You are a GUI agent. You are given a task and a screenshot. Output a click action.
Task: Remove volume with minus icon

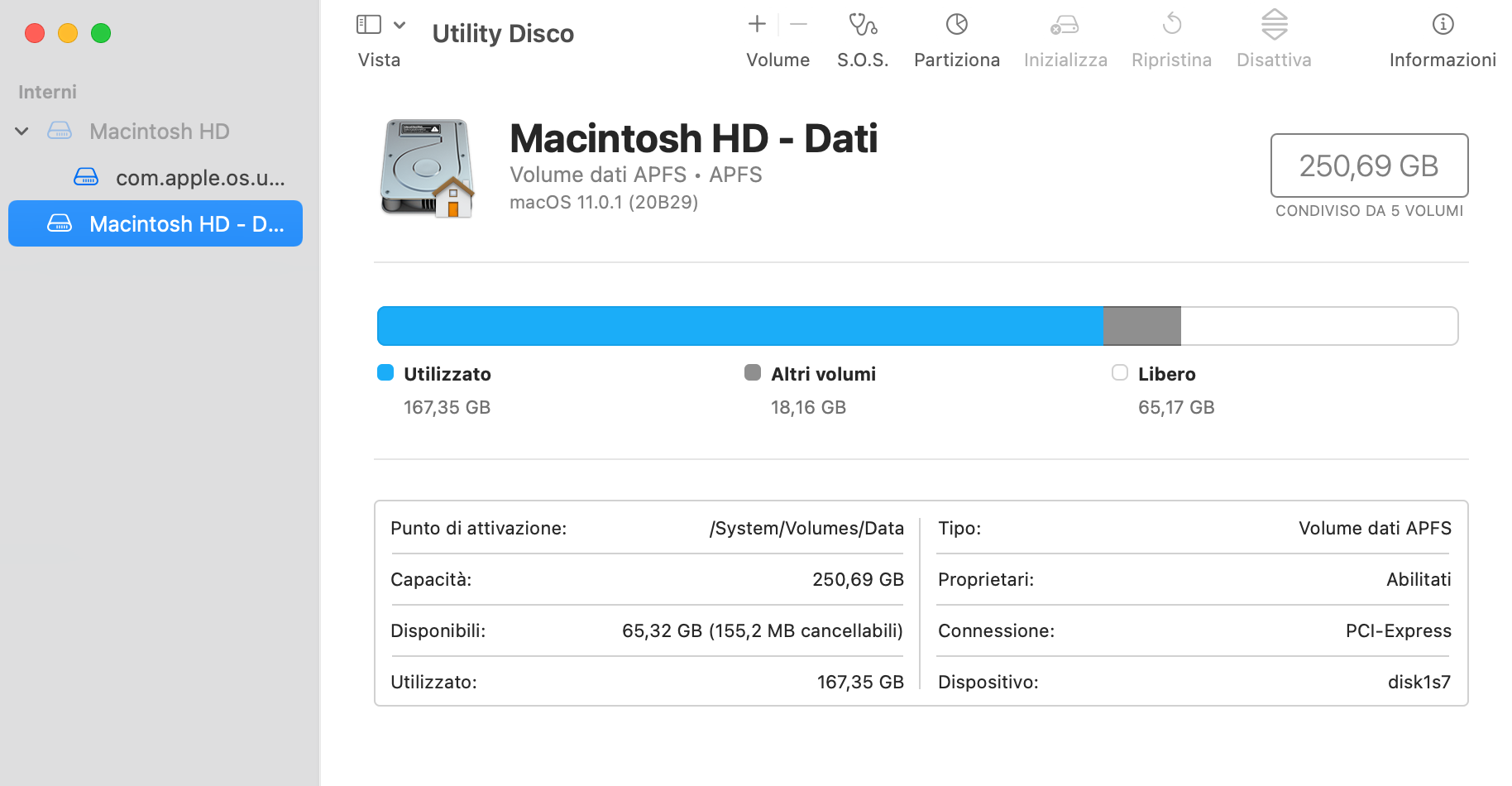[x=798, y=24]
